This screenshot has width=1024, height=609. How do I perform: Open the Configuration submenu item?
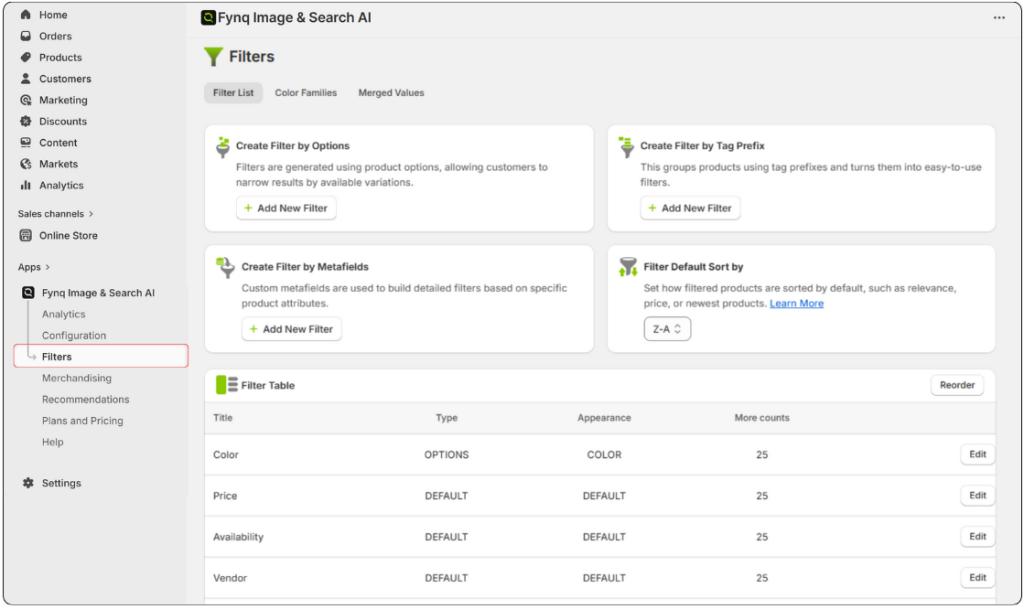point(74,336)
